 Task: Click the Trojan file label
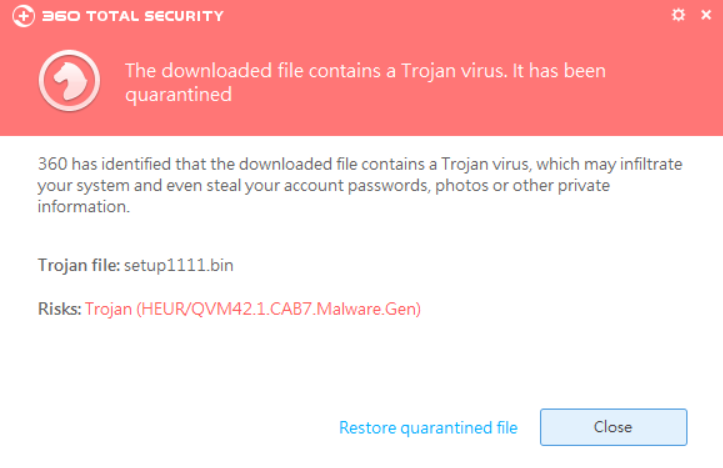[79, 266]
